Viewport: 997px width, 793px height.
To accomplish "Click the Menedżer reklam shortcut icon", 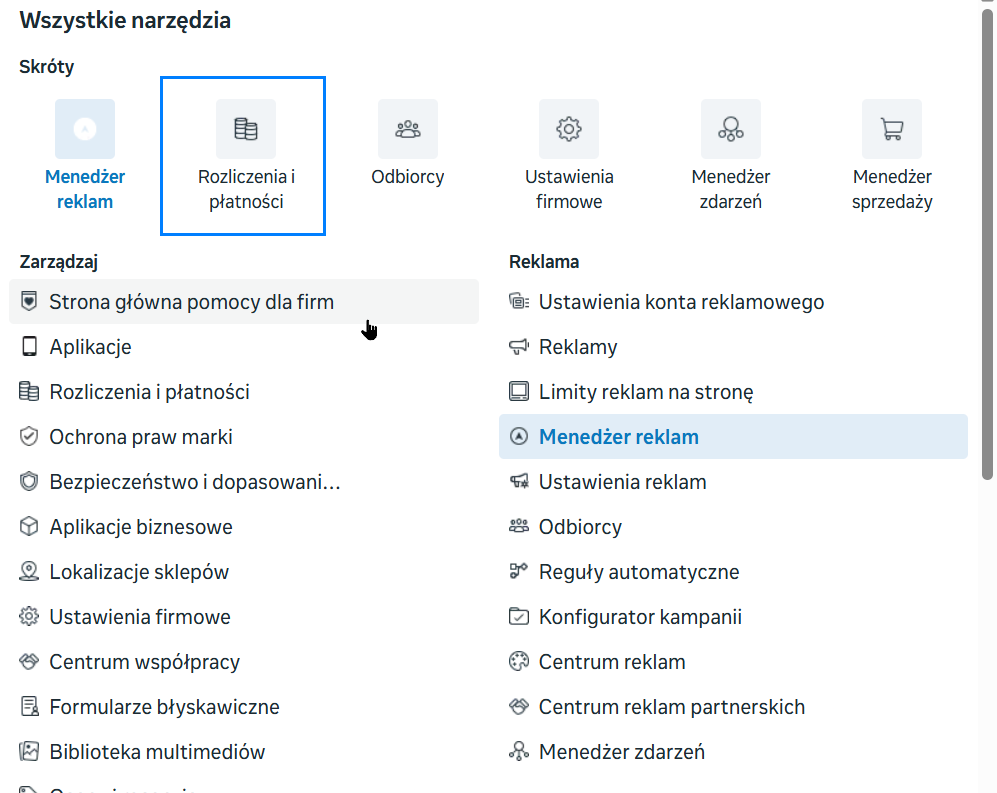I will point(85,129).
